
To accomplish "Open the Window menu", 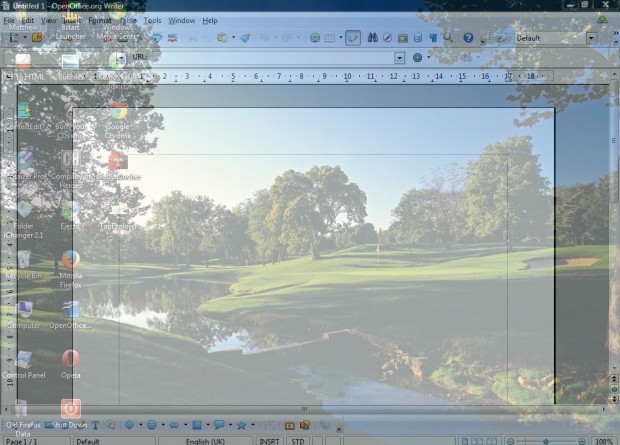I will click(181, 21).
